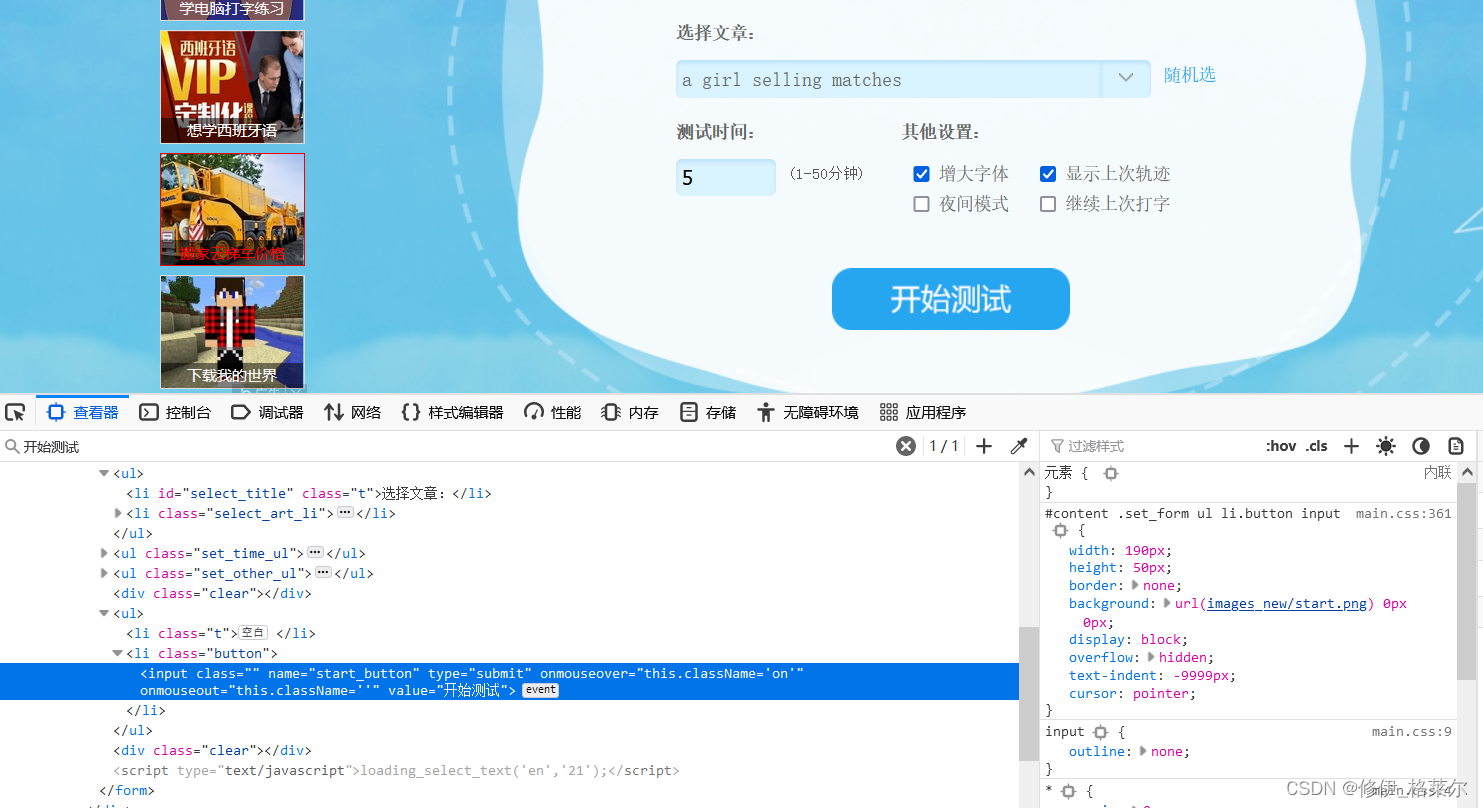Click selector highlighter icon next to input rule

point(1101,732)
